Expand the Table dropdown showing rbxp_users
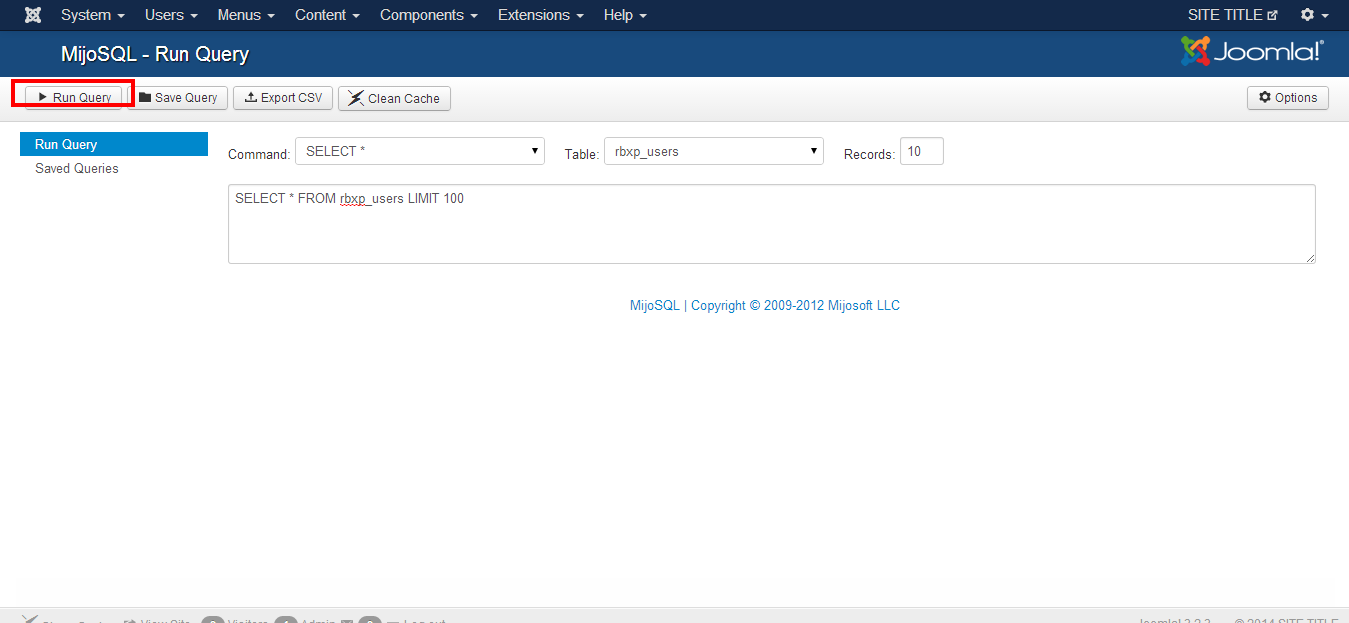This screenshot has width=1349, height=623. pos(714,151)
